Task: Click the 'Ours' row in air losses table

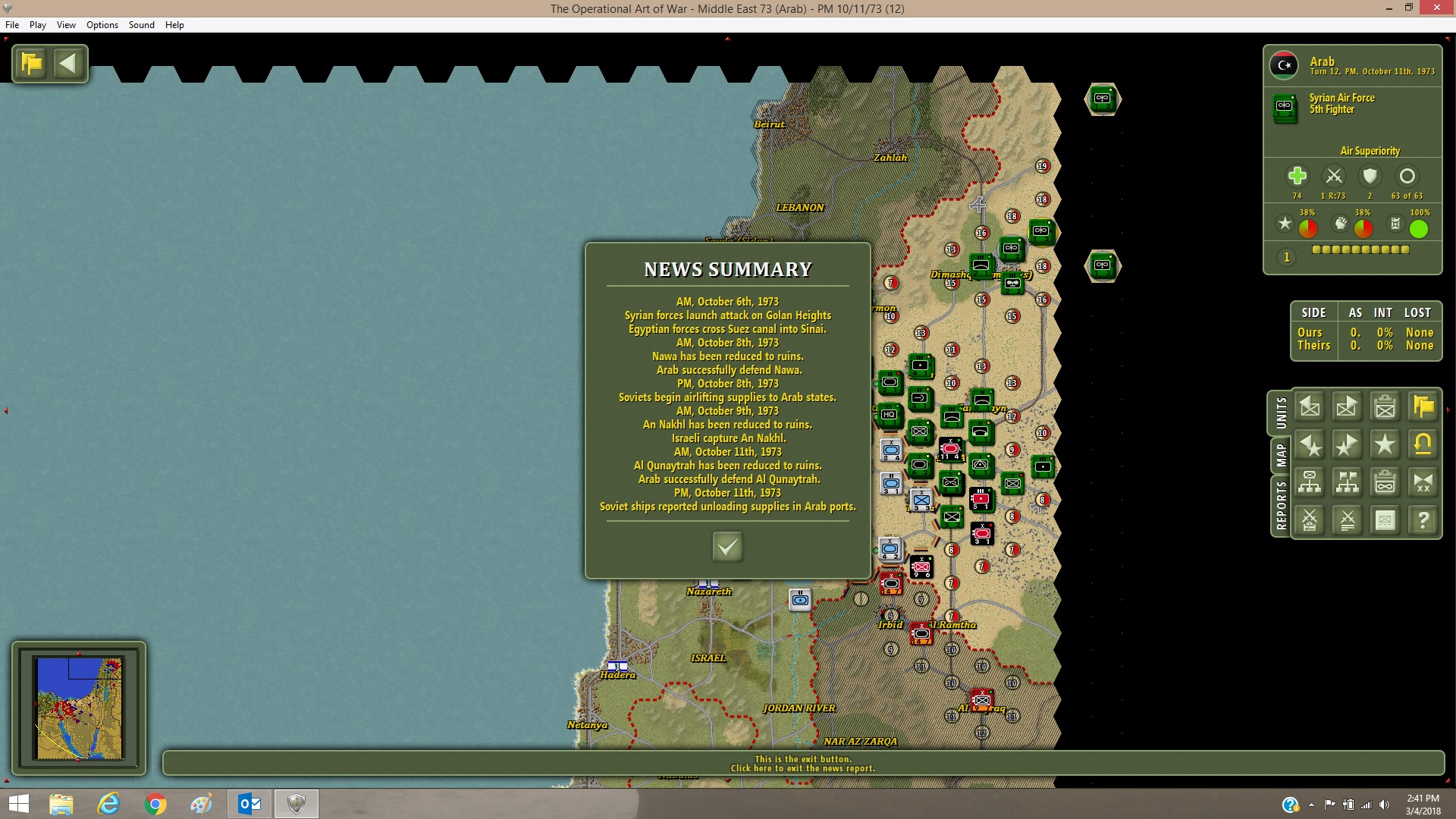Action: (x=1365, y=332)
